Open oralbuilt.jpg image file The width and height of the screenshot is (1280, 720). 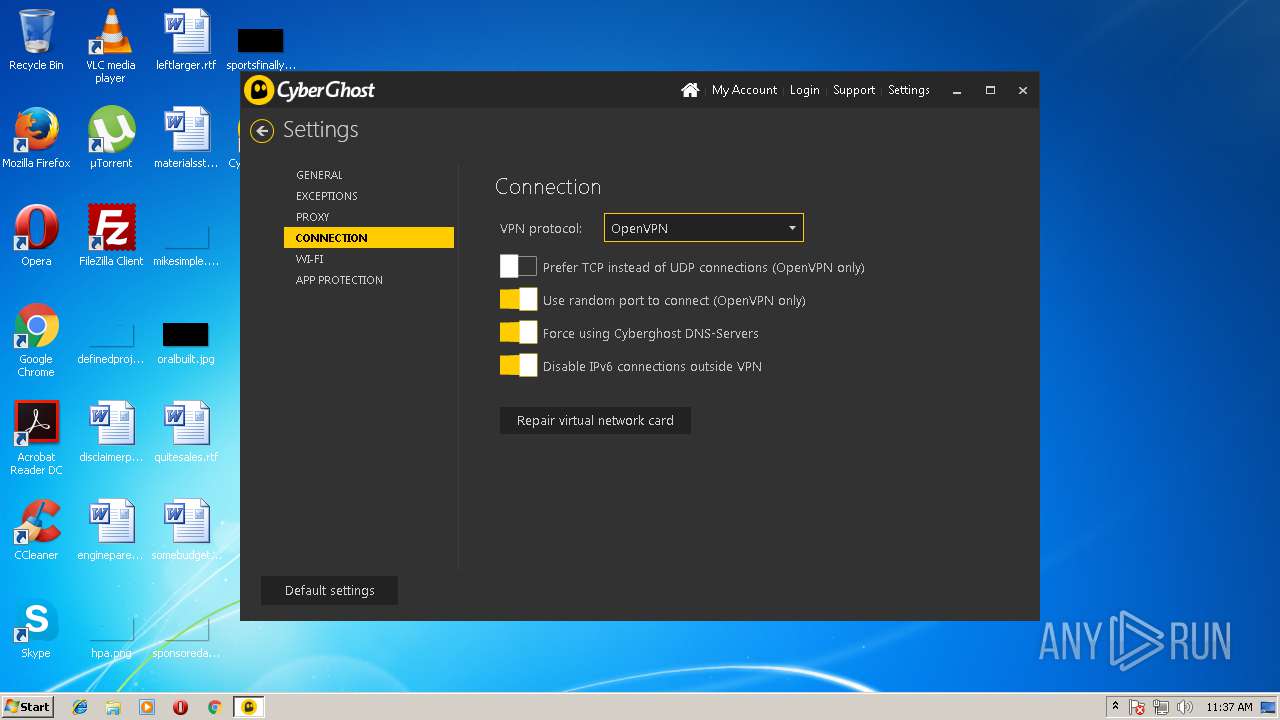[186, 341]
